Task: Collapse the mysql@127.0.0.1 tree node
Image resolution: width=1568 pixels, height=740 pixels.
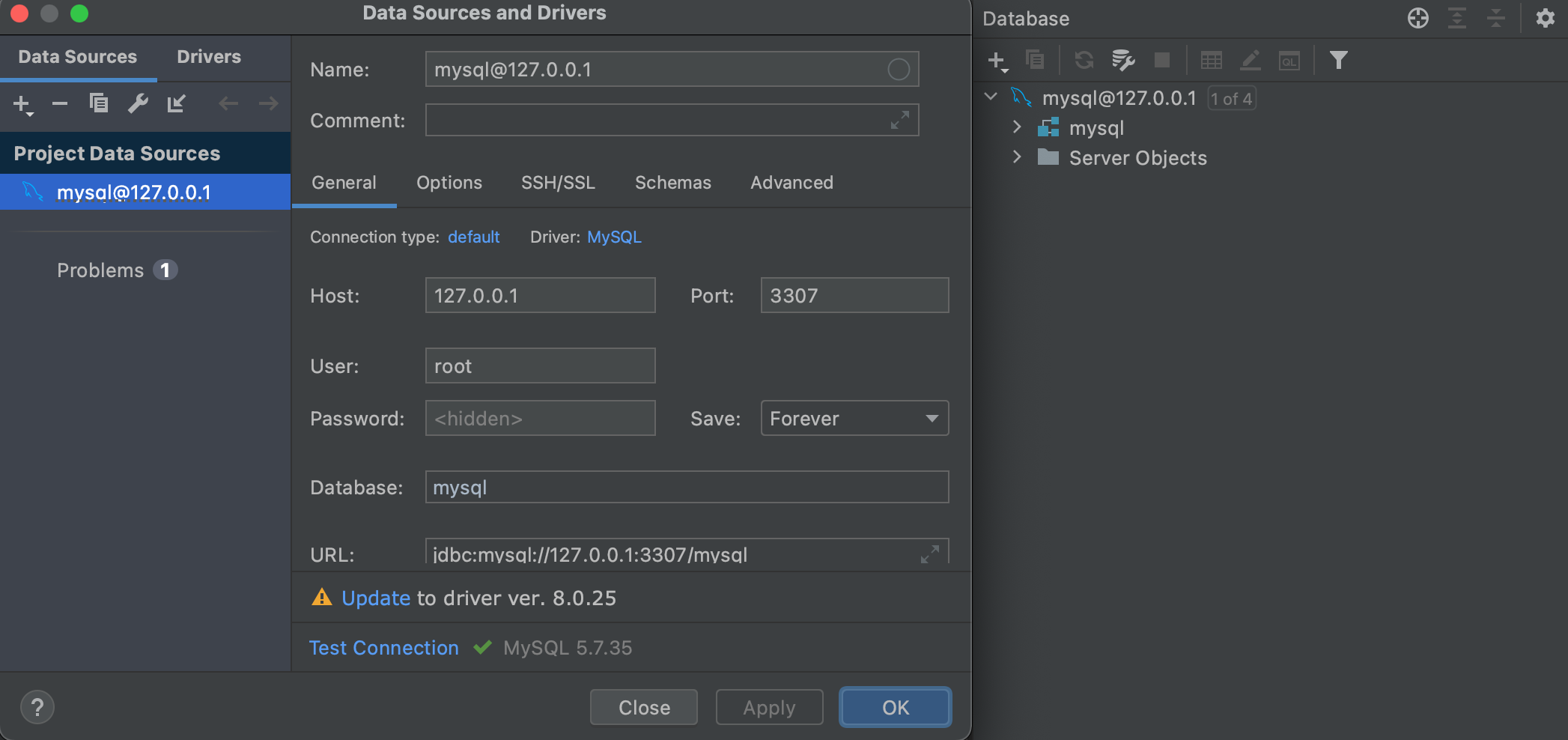Action: (x=991, y=97)
